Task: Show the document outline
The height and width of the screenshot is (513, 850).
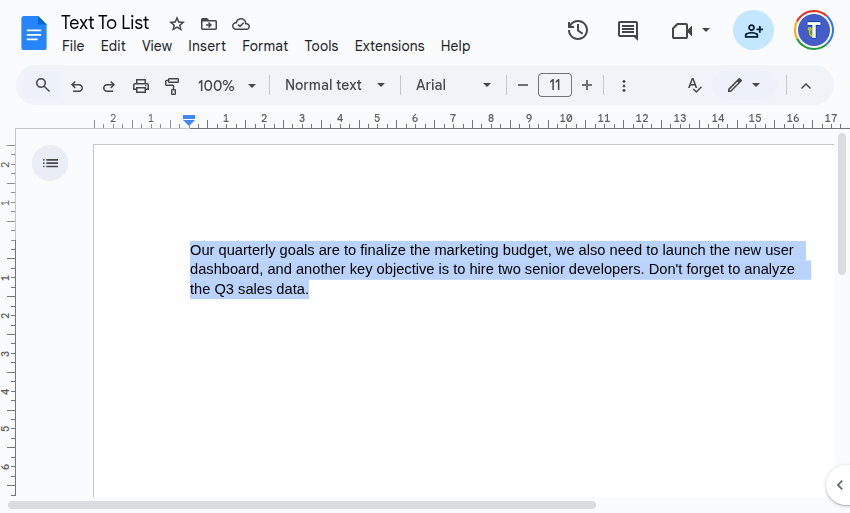Action: coord(50,163)
